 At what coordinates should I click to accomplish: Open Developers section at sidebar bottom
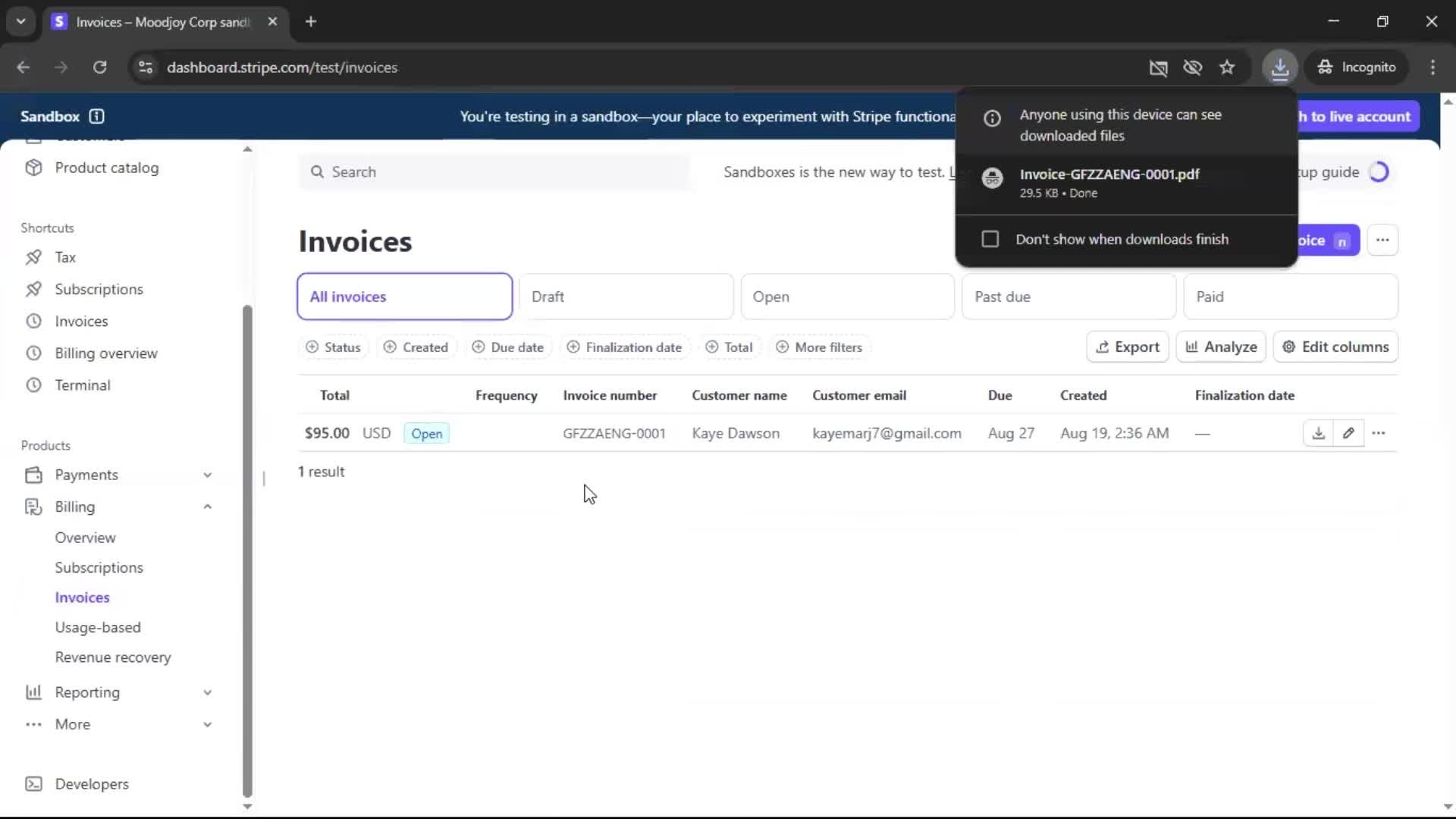tap(91, 784)
